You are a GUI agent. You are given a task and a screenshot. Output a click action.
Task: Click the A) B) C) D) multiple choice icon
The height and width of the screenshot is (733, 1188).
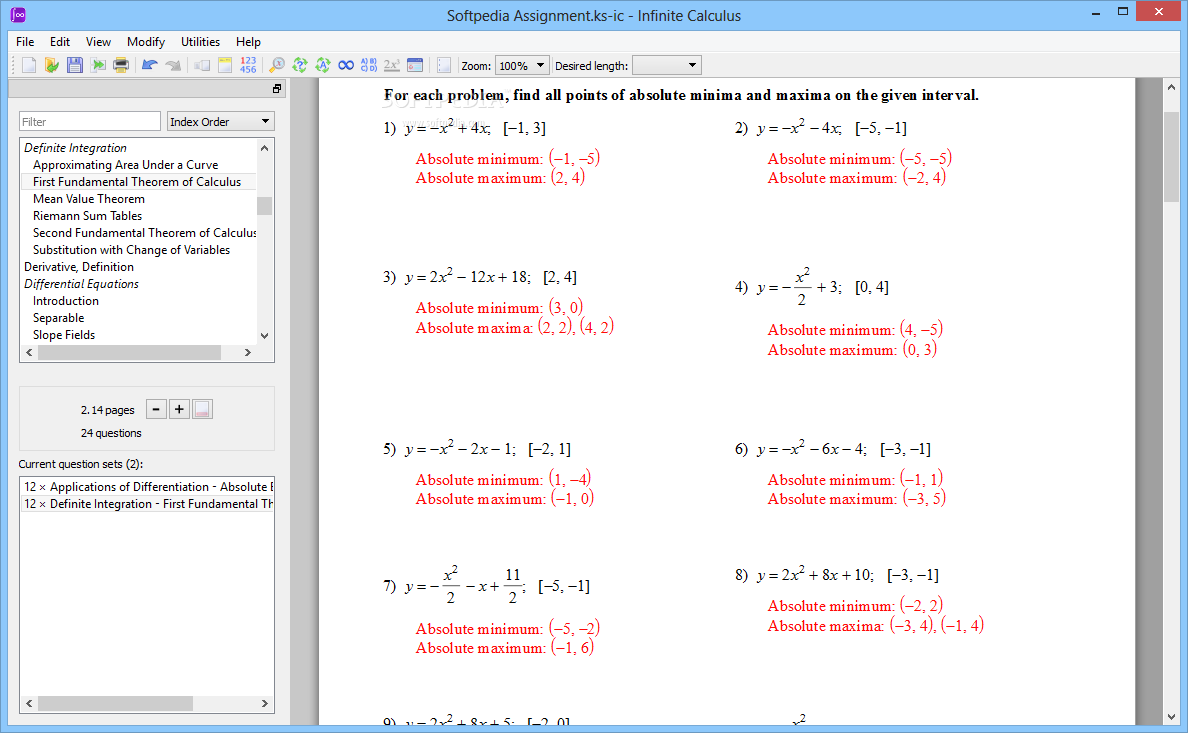(x=368, y=65)
